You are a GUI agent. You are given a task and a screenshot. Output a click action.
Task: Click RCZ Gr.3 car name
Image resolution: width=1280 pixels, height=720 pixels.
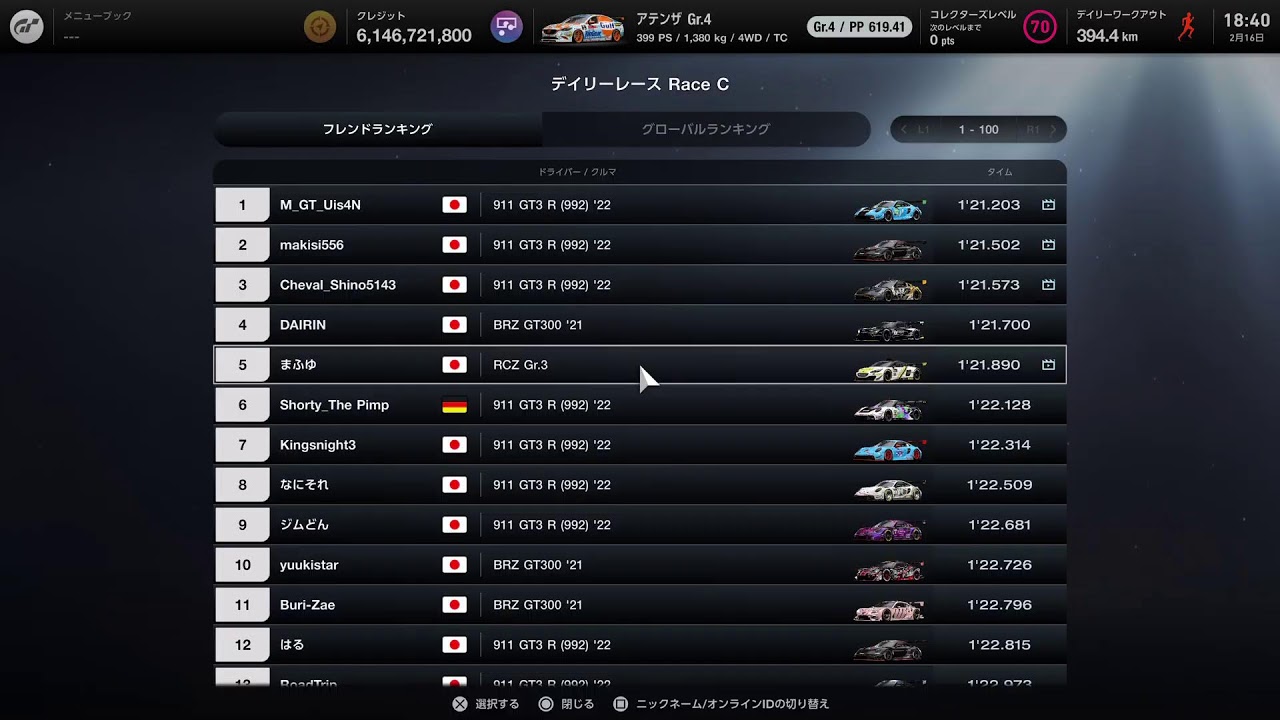tap(520, 365)
